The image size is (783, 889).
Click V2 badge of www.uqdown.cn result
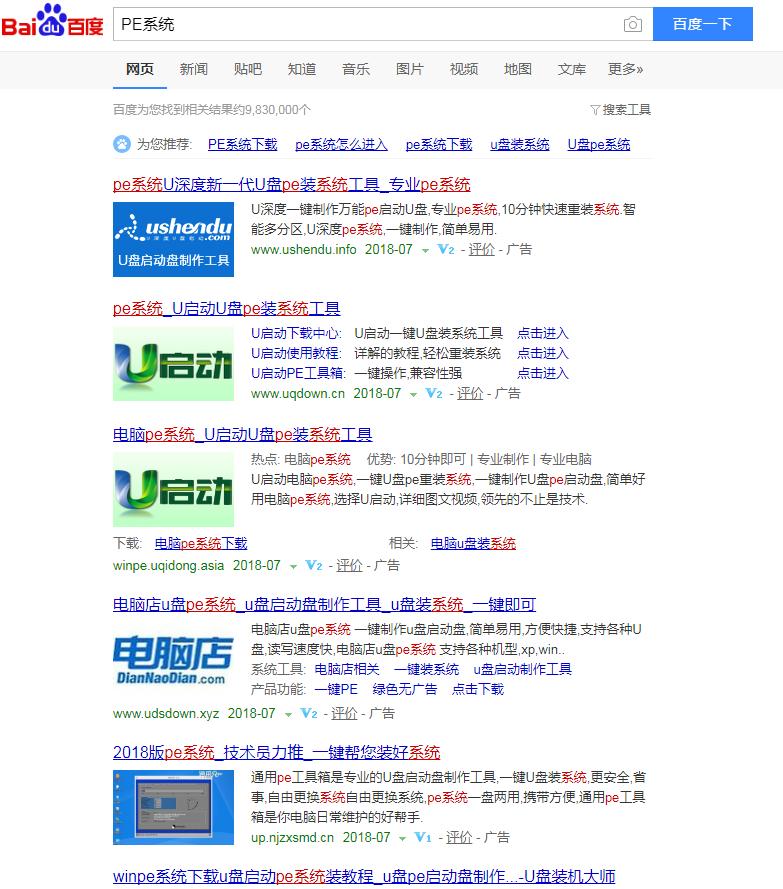point(434,393)
